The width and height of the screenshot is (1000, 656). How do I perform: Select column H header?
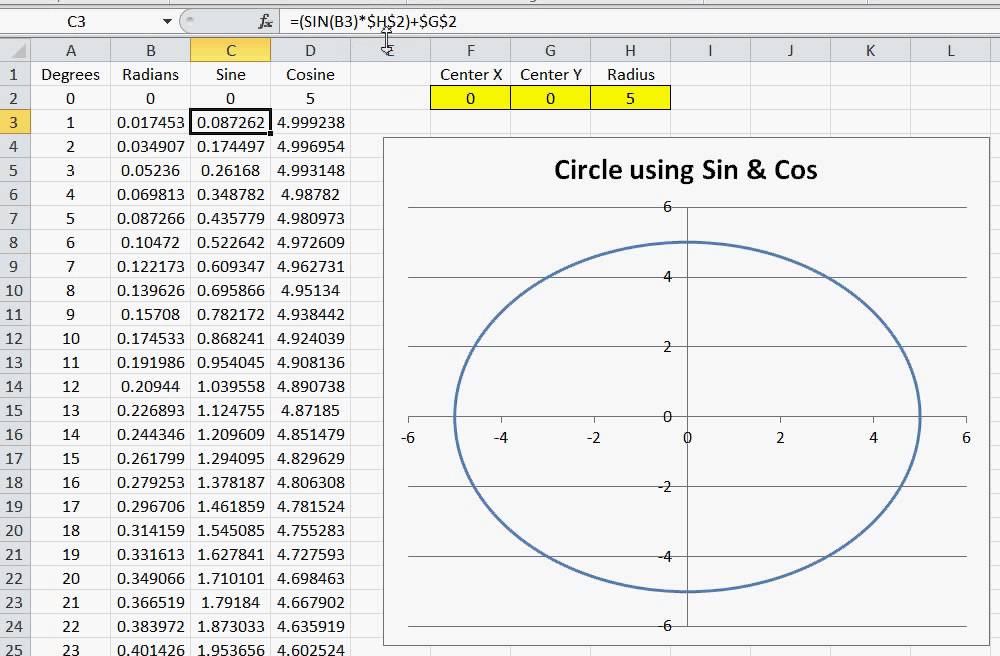click(630, 50)
